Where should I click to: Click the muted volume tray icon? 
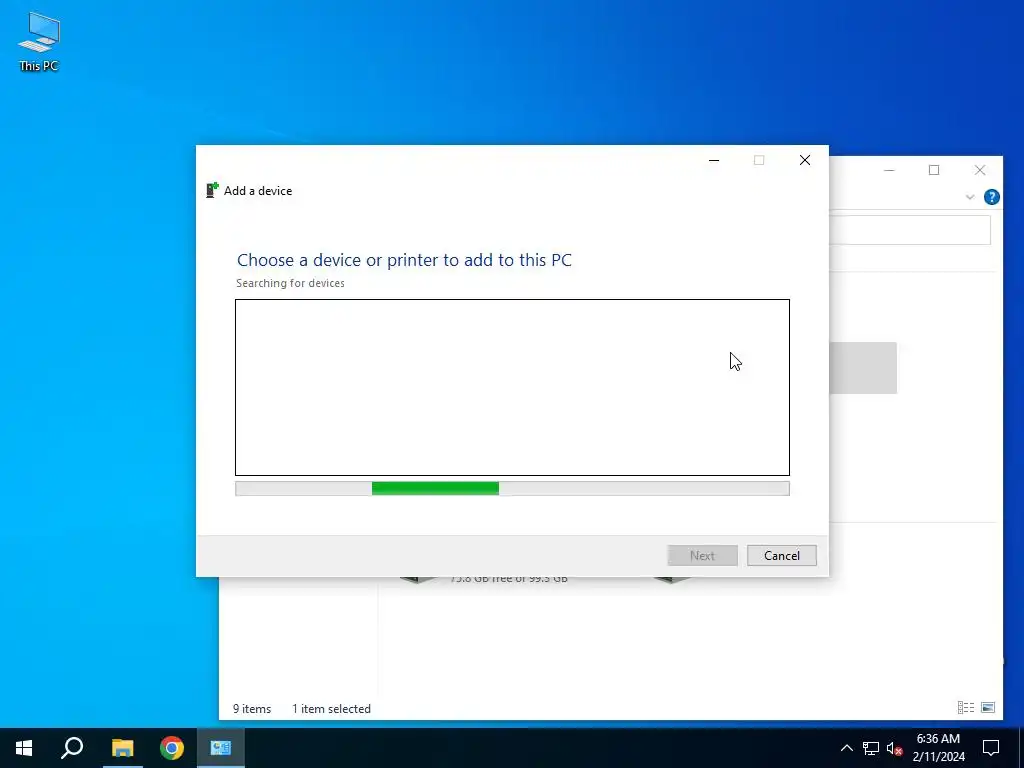pos(894,748)
